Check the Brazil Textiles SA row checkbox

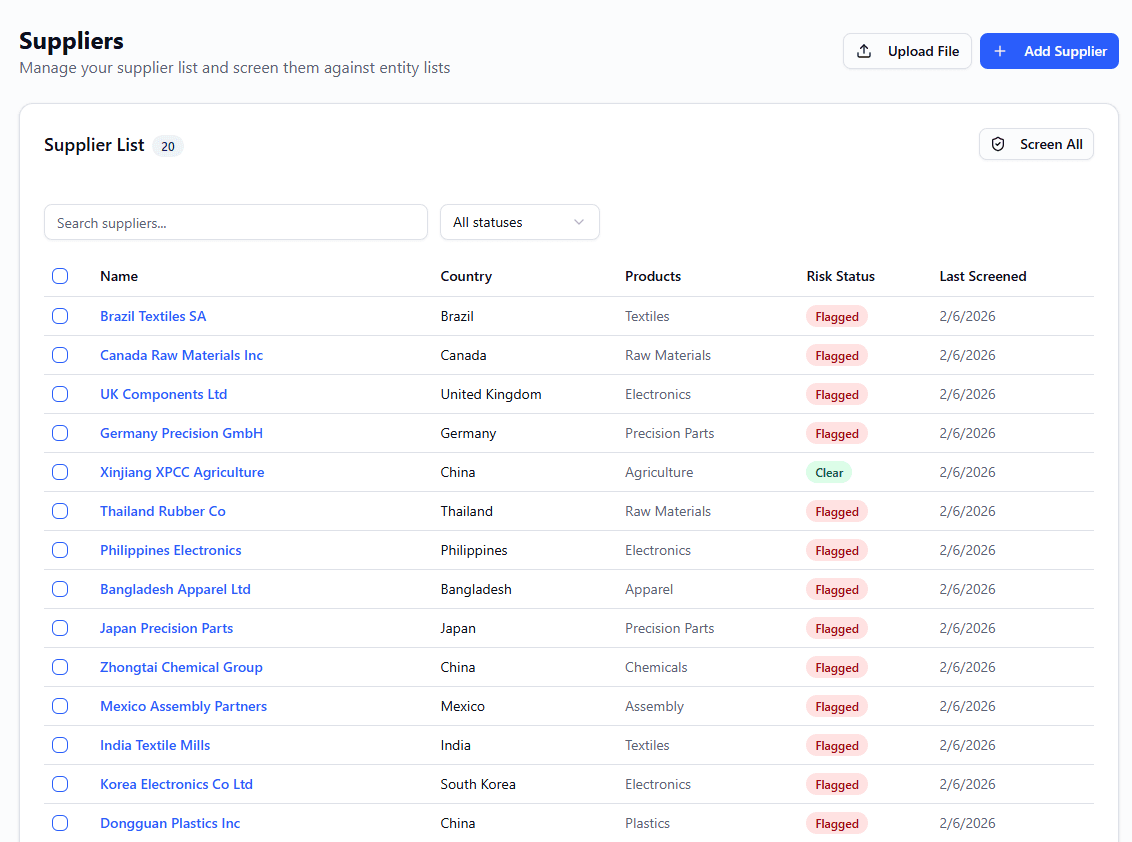click(60, 315)
